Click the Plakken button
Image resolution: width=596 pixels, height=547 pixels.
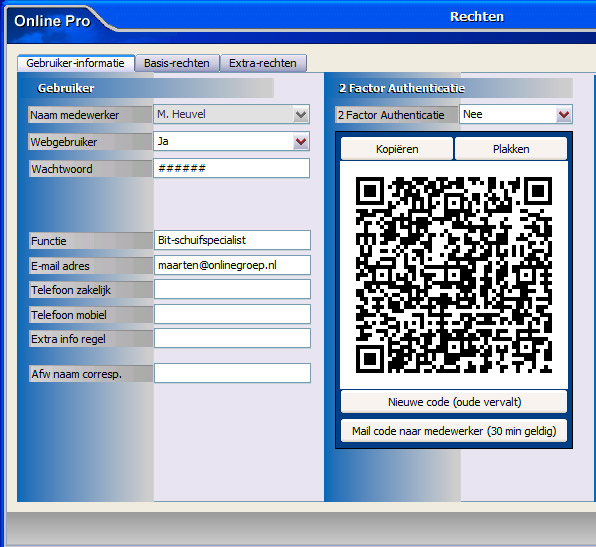(511, 149)
